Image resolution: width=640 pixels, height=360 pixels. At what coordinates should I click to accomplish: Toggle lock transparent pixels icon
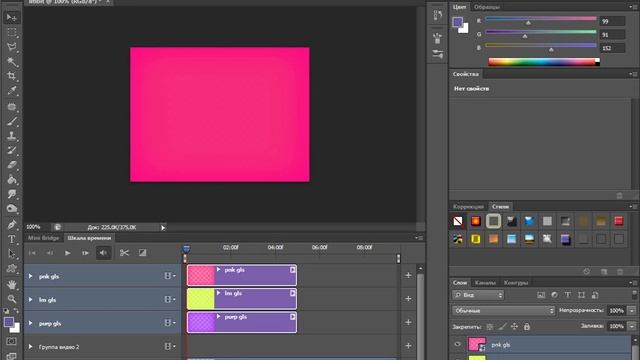click(x=490, y=327)
